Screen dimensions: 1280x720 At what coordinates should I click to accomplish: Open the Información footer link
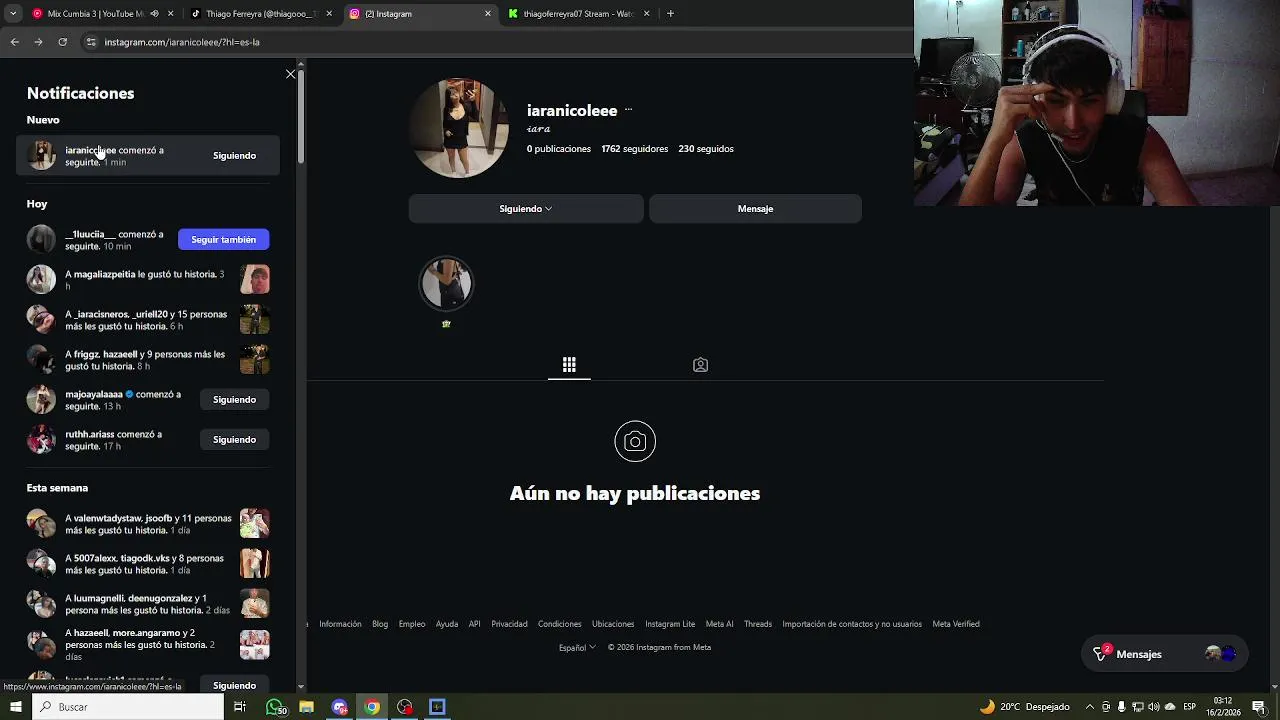(x=340, y=624)
